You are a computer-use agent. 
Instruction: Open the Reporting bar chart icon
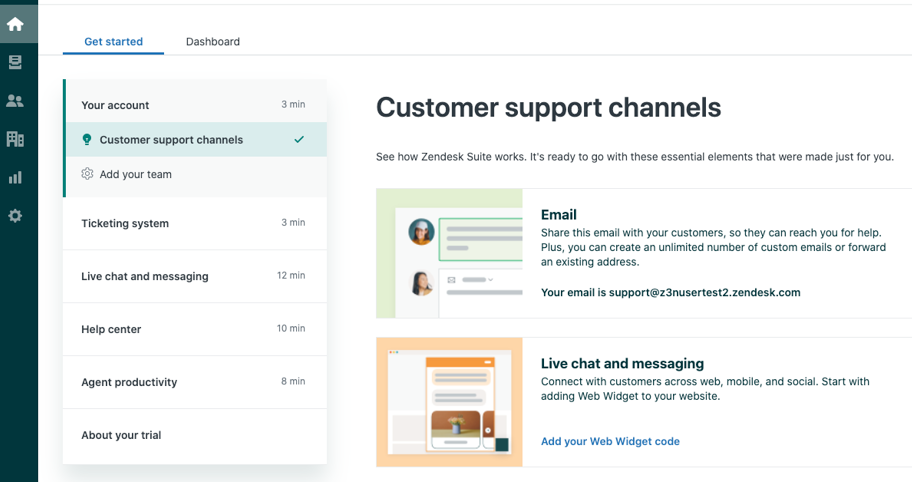point(15,178)
